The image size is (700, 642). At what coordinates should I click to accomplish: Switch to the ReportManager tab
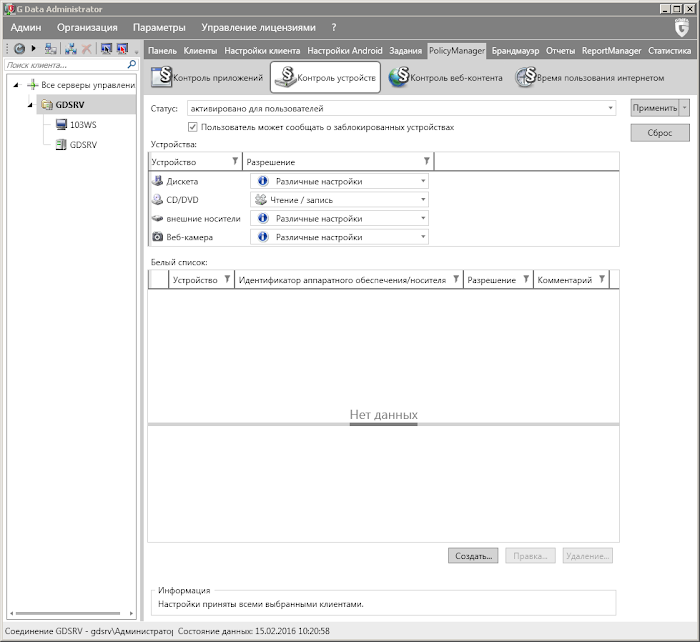click(x=611, y=50)
